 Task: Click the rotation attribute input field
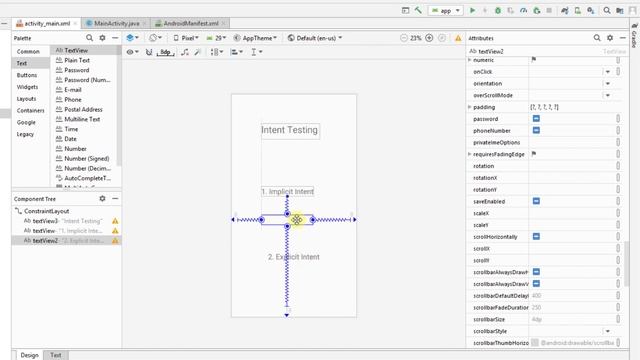(571, 166)
